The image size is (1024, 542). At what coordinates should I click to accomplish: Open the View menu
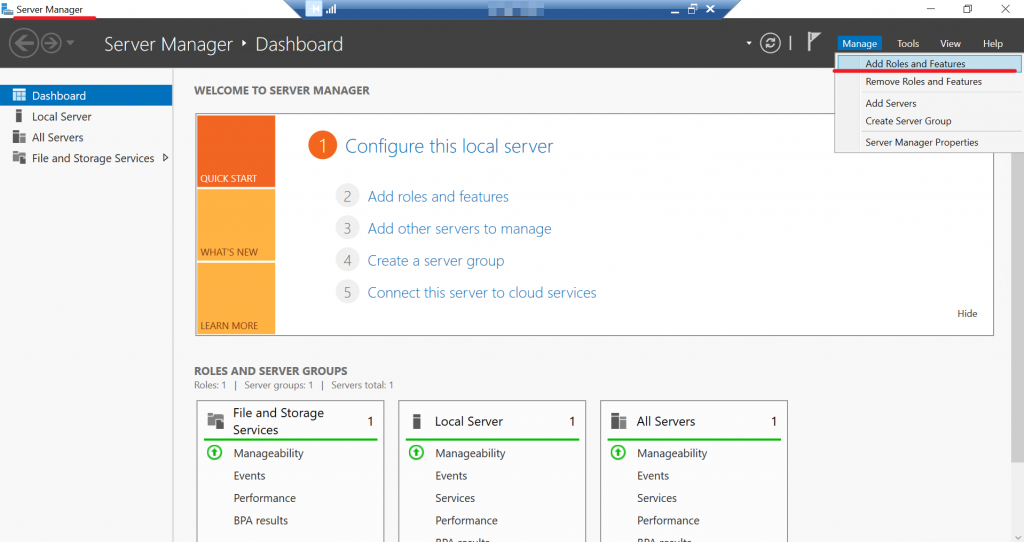click(x=950, y=43)
